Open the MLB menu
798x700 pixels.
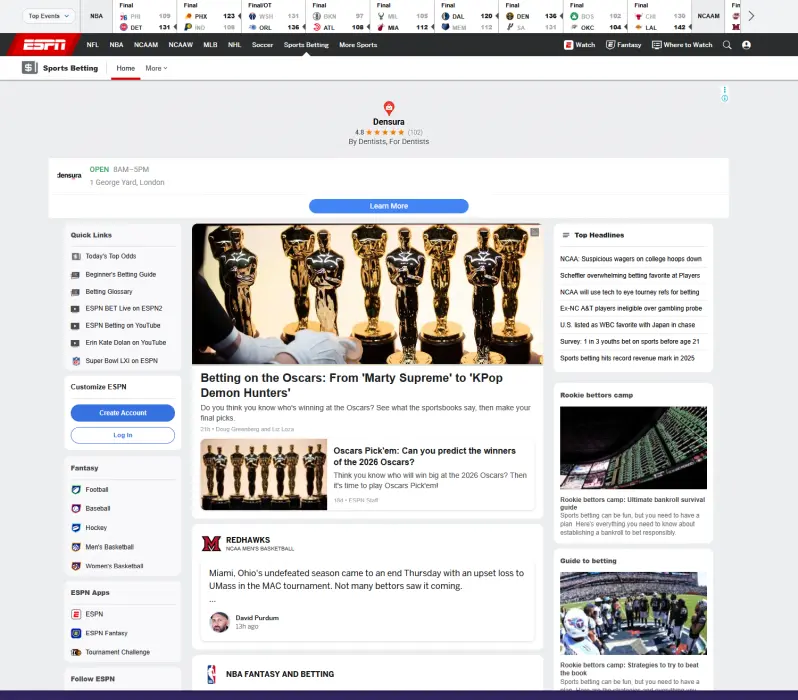[x=210, y=45]
